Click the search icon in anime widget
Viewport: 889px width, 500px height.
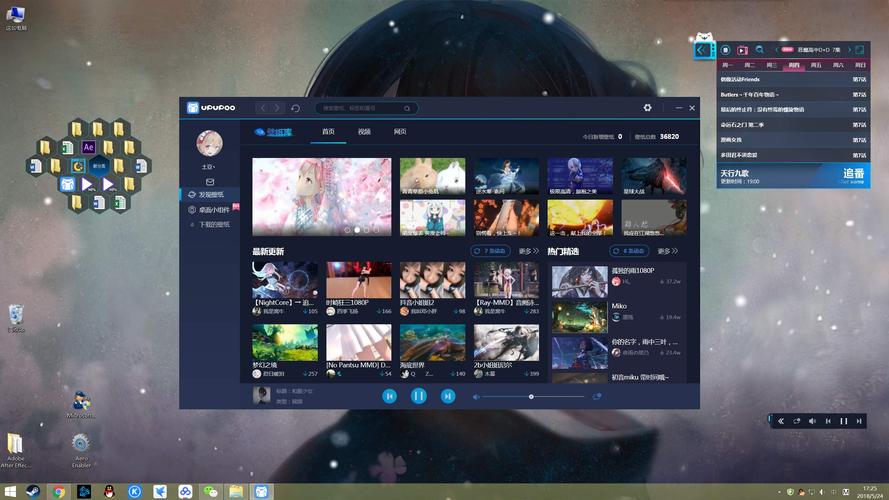[x=760, y=50]
